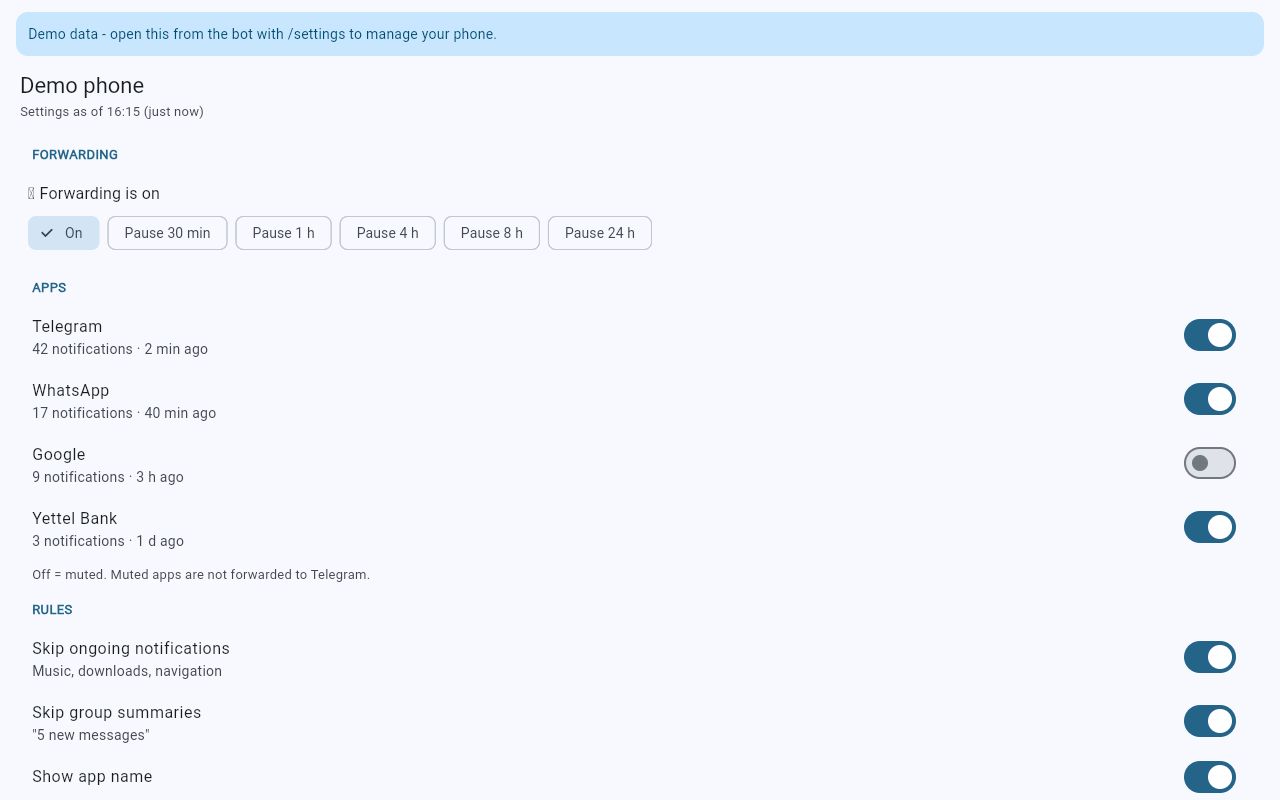Click the Telegram app name
The height and width of the screenshot is (800, 1280).
click(x=67, y=327)
